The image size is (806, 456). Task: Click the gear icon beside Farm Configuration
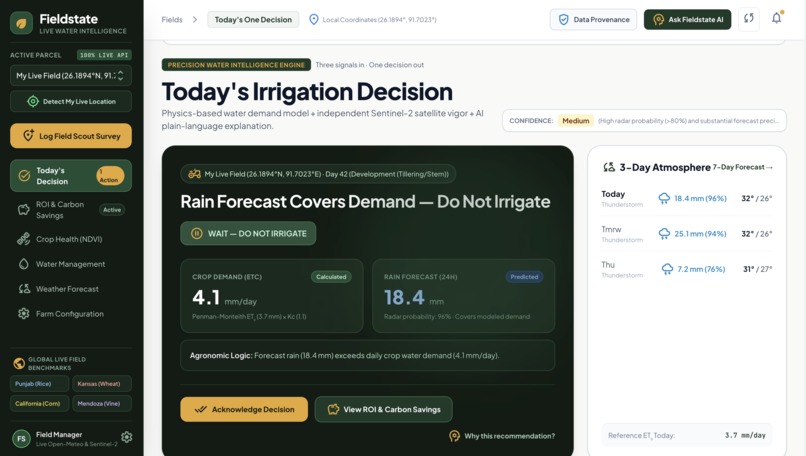(x=24, y=314)
